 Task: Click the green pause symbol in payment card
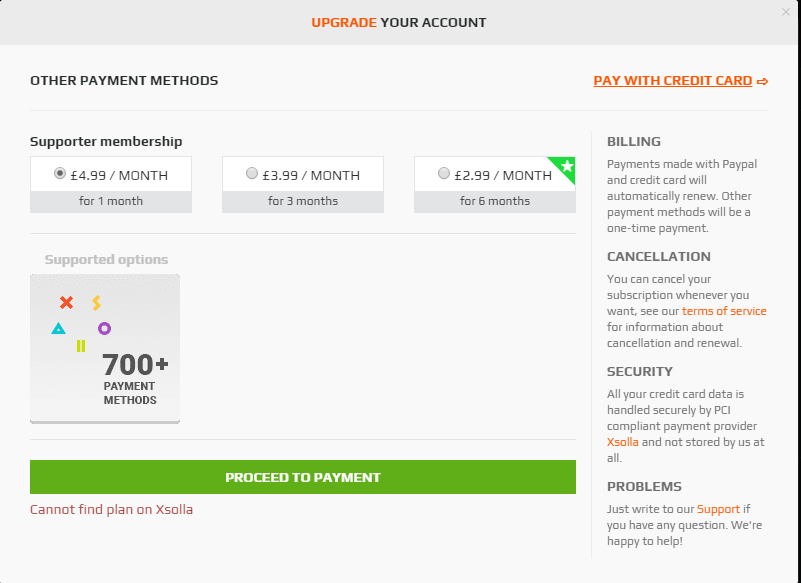pos(81,346)
